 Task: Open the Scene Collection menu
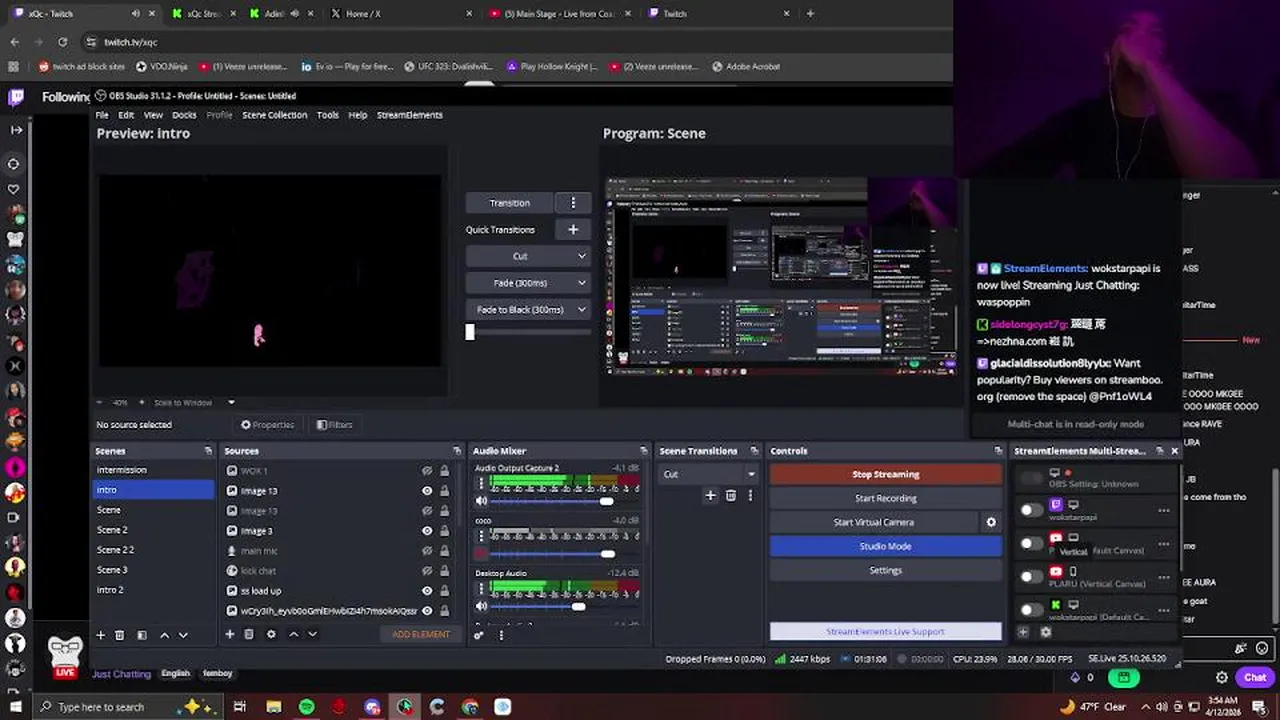[x=274, y=115]
